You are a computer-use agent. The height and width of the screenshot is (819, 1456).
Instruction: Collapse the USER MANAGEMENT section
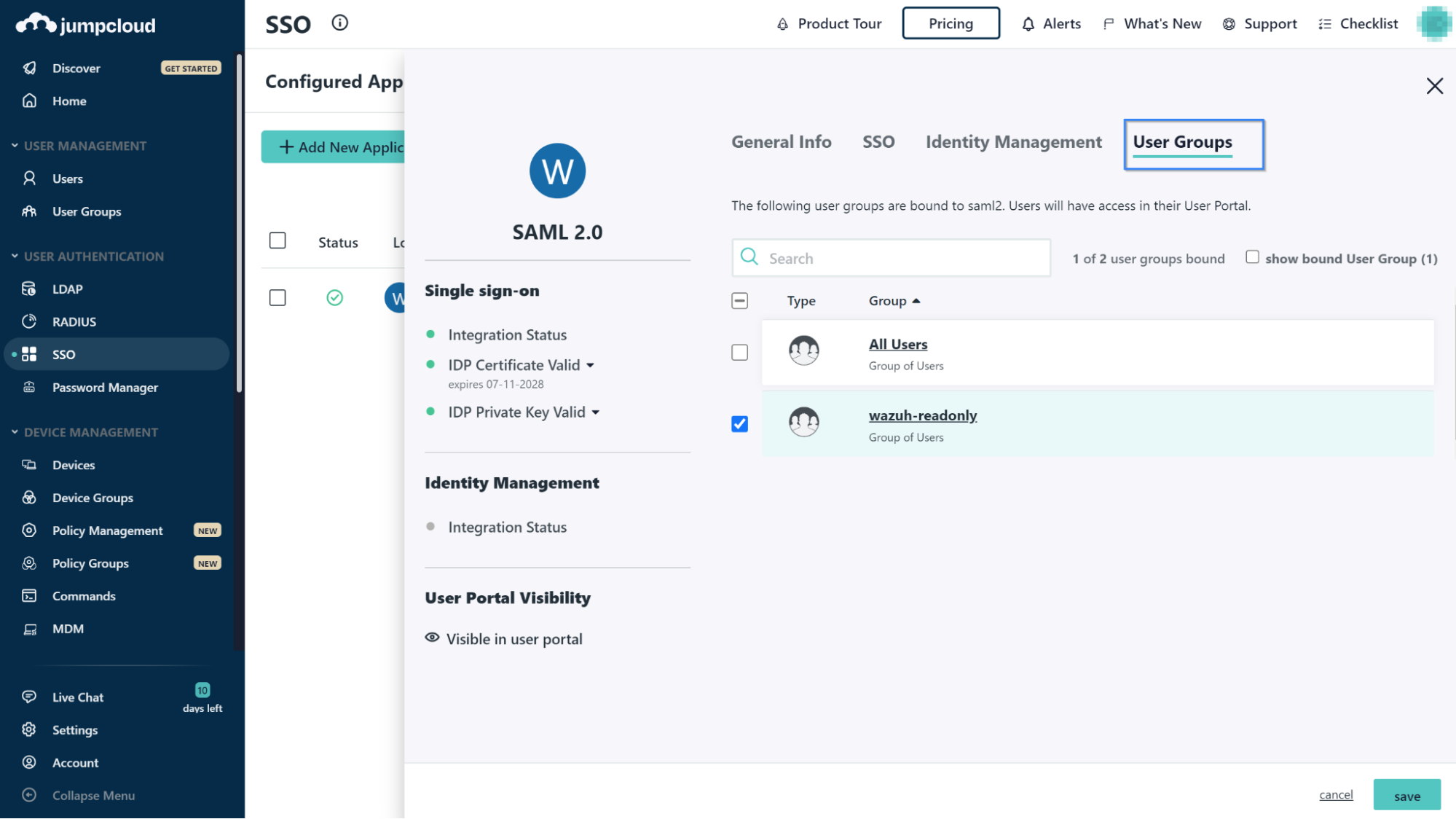click(x=15, y=146)
